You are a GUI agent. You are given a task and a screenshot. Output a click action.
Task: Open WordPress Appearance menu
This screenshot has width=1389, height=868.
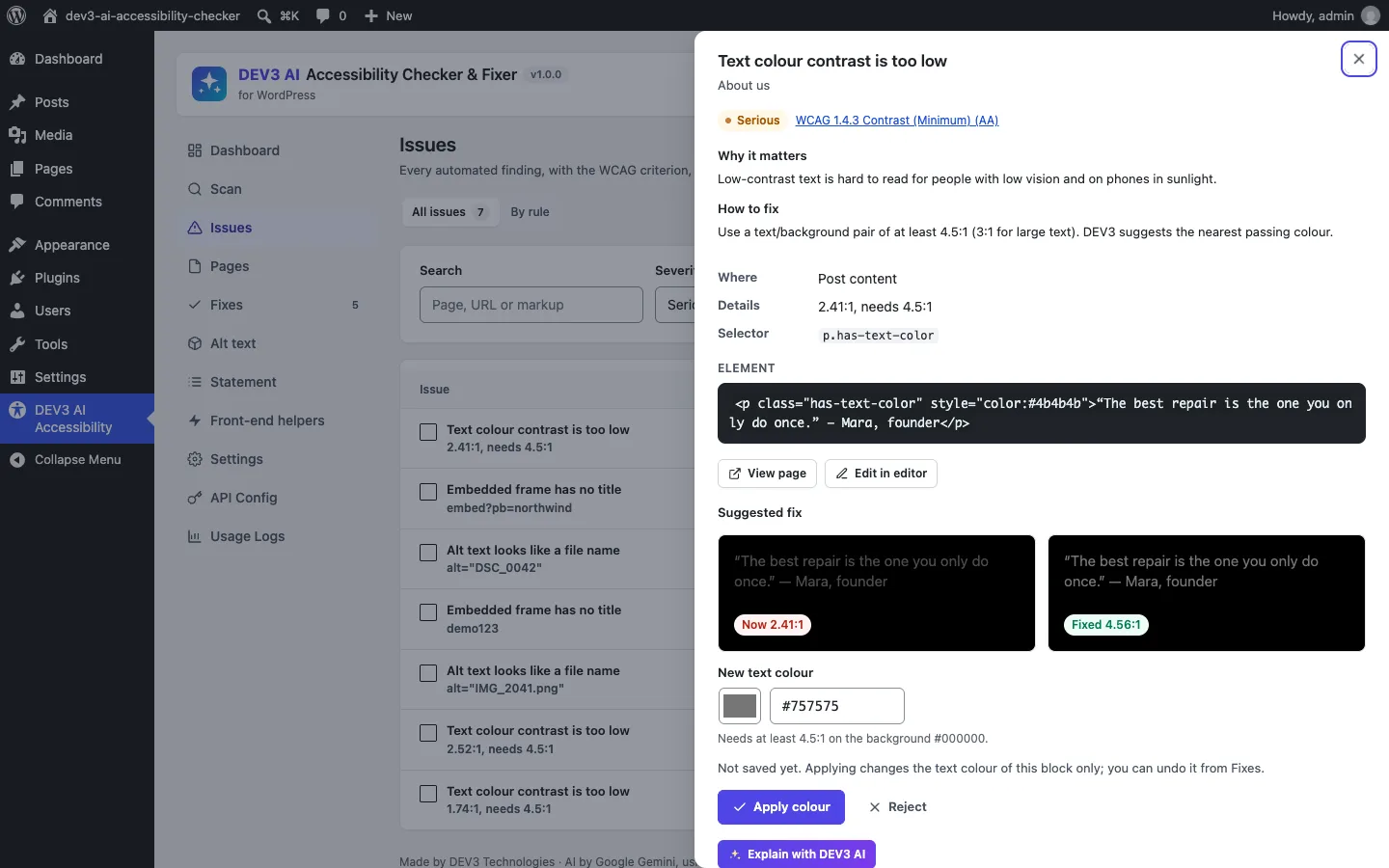tap(77, 245)
